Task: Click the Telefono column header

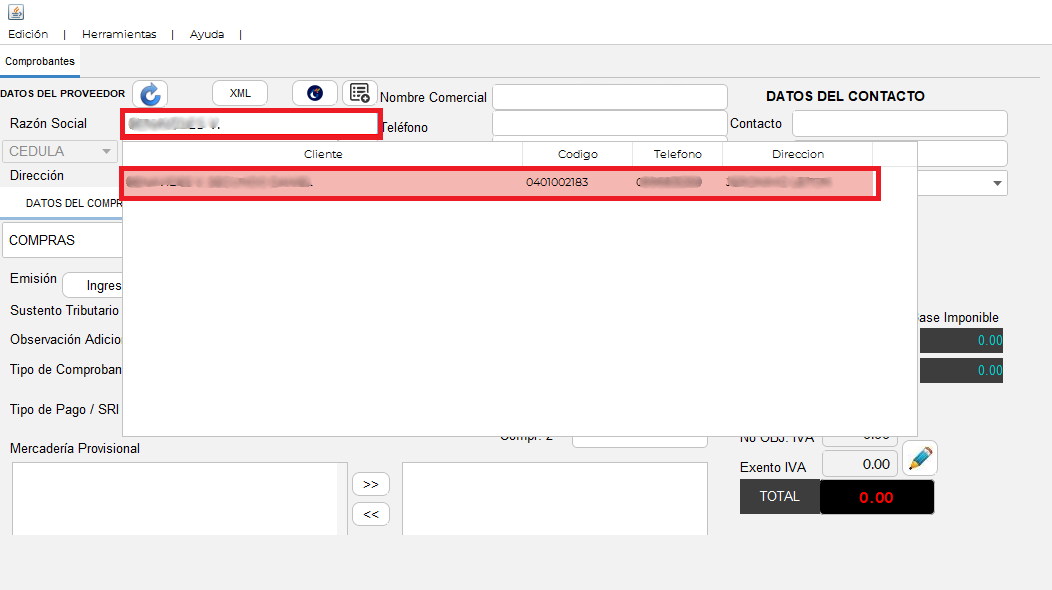Action: (678, 154)
